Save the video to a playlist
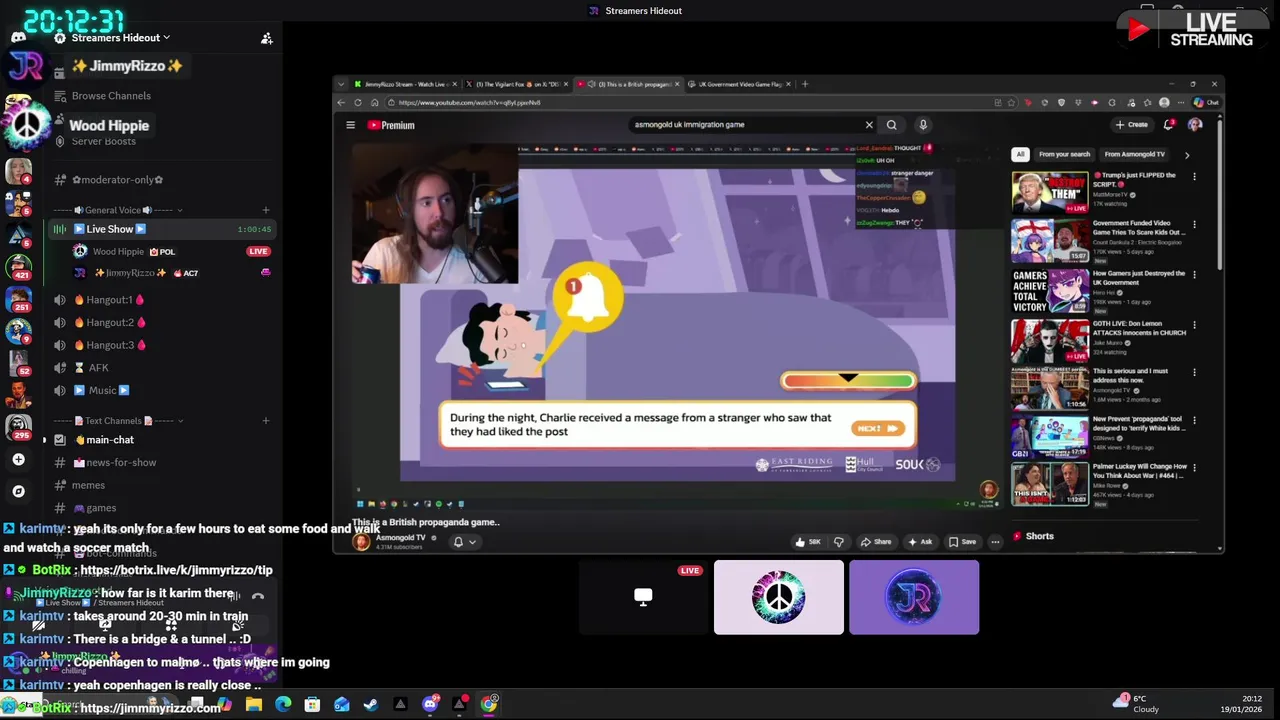Screen dimensions: 1280x720 (963, 542)
